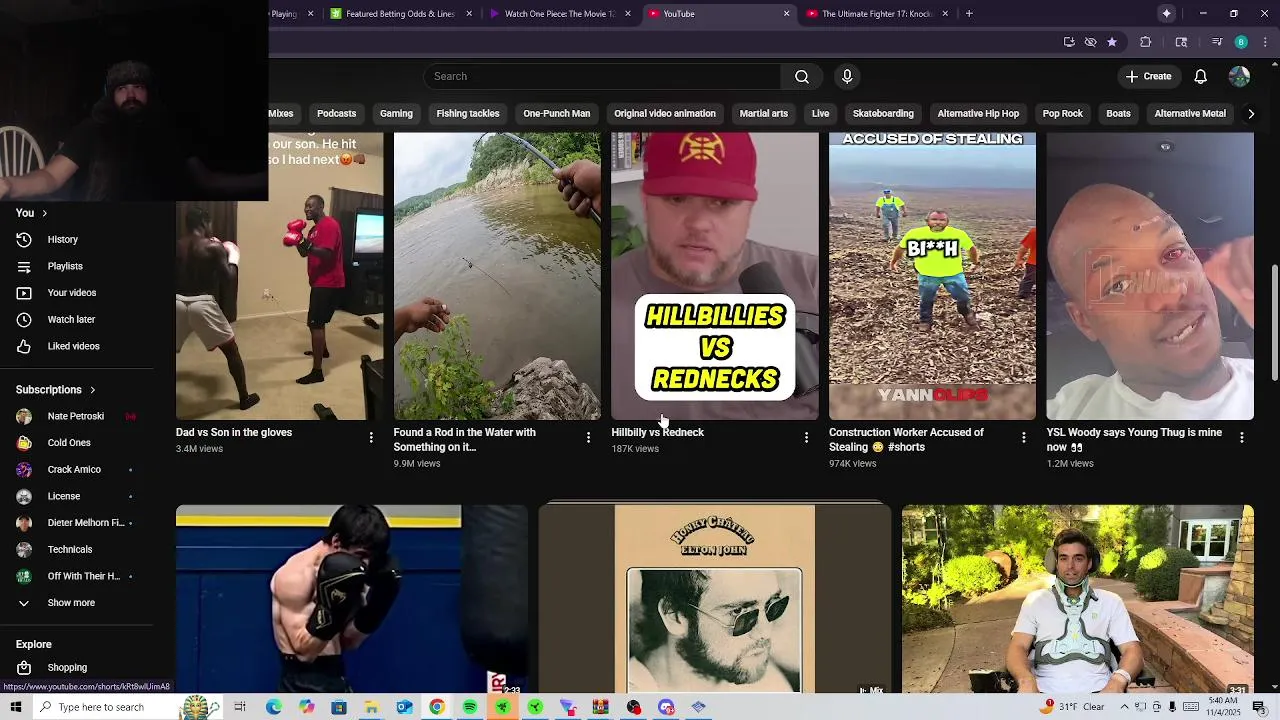1280x720 pixels.
Task: Open the boxer training video thumbnail
Action: tap(352, 598)
